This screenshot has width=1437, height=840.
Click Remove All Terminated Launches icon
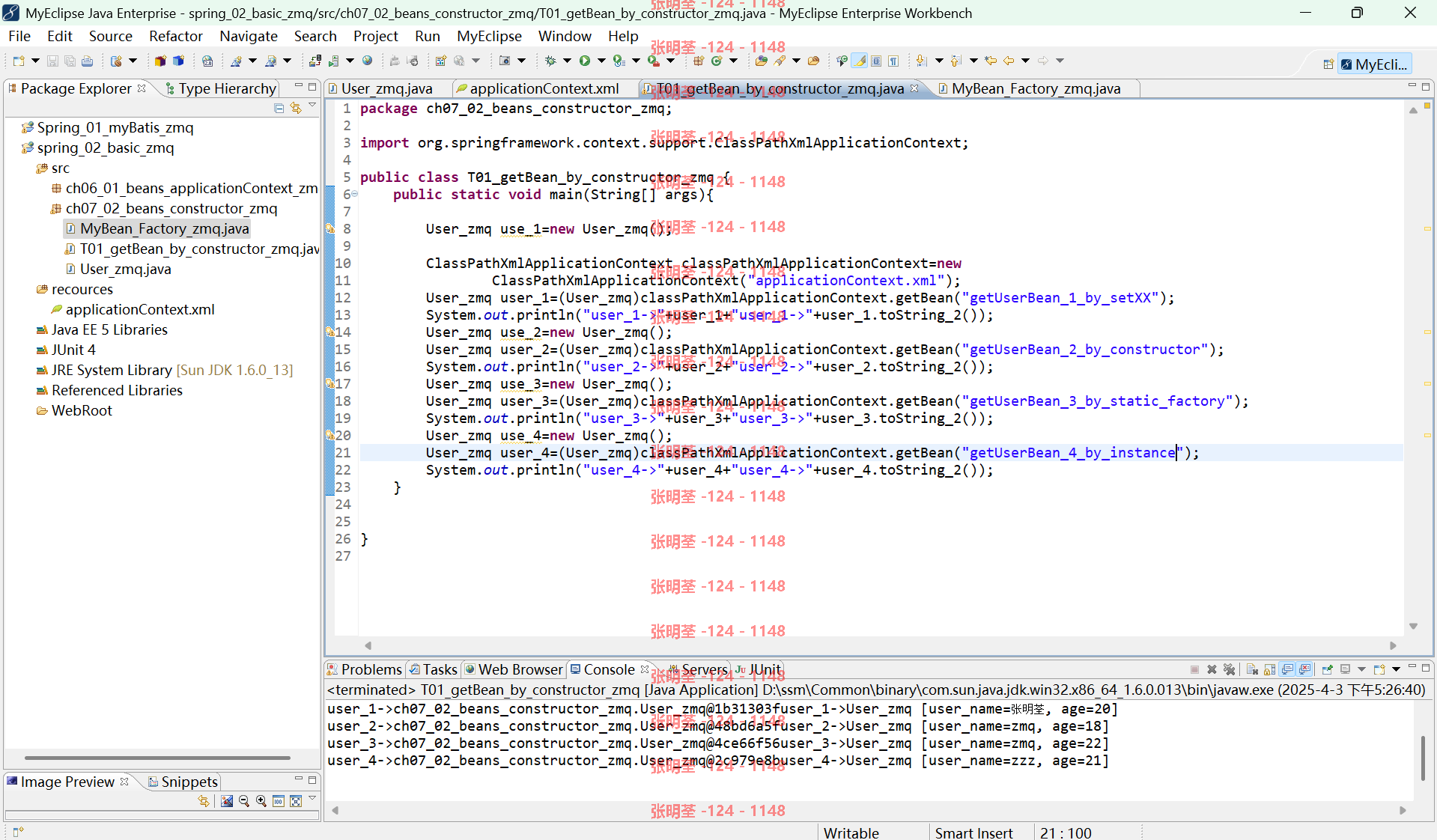click(1229, 669)
